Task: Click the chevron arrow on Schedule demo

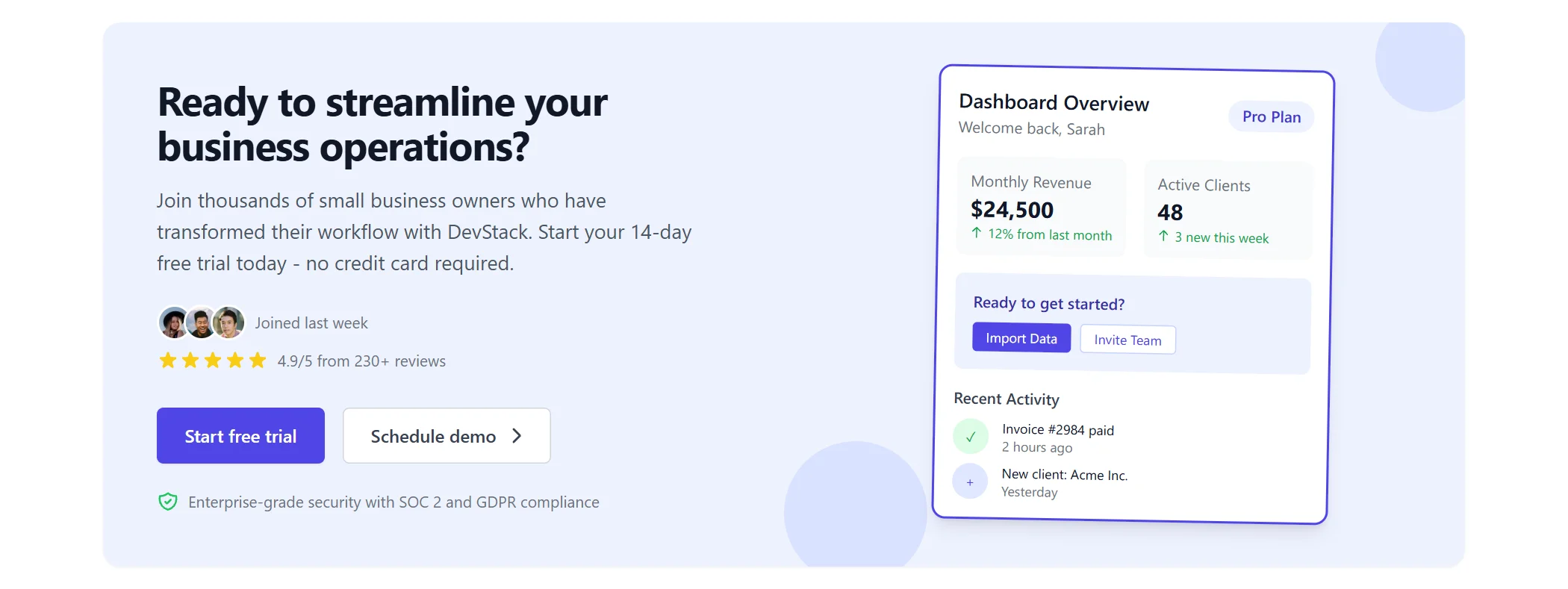Action: point(517,436)
